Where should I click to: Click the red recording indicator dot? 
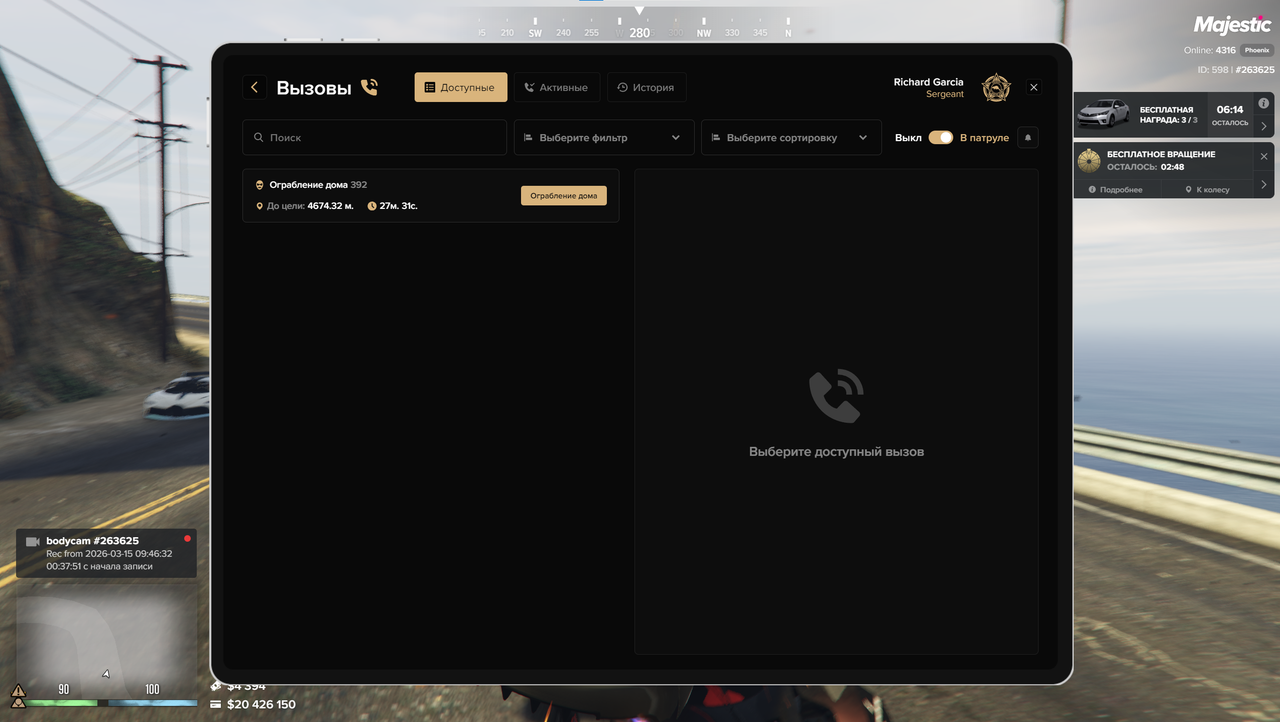(x=187, y=538)
